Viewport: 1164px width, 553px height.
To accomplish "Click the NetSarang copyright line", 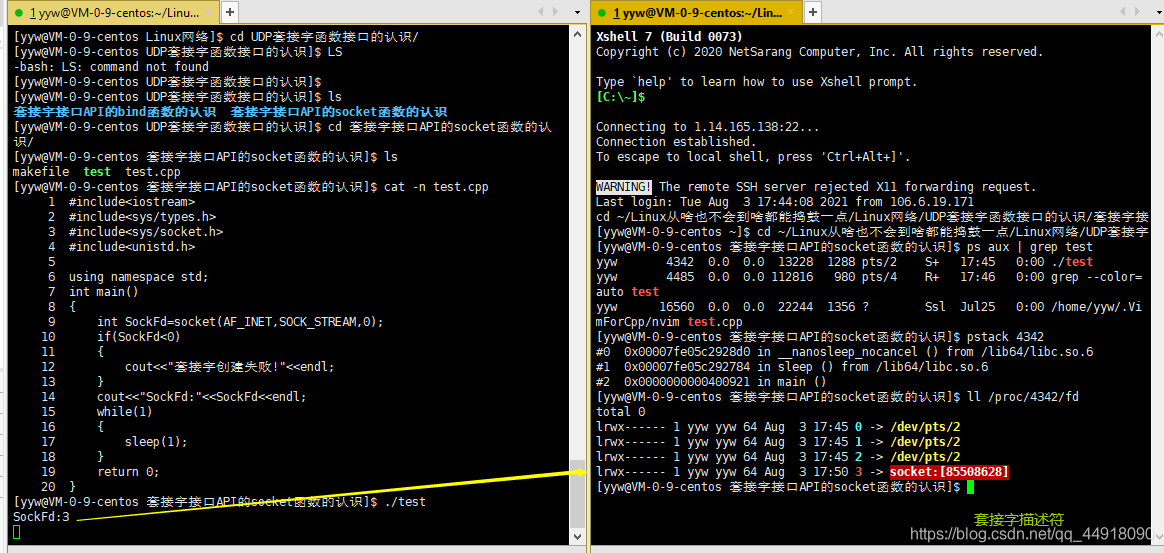I will [x=820, y=52].
